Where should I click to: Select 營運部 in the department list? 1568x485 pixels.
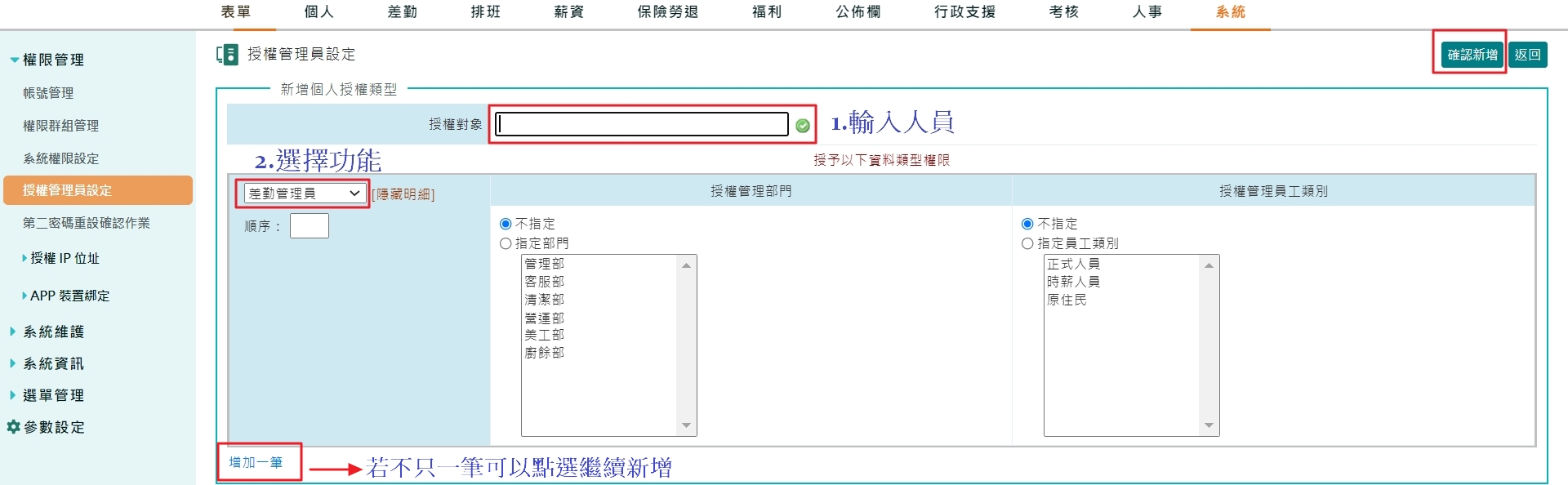(545, 318)
